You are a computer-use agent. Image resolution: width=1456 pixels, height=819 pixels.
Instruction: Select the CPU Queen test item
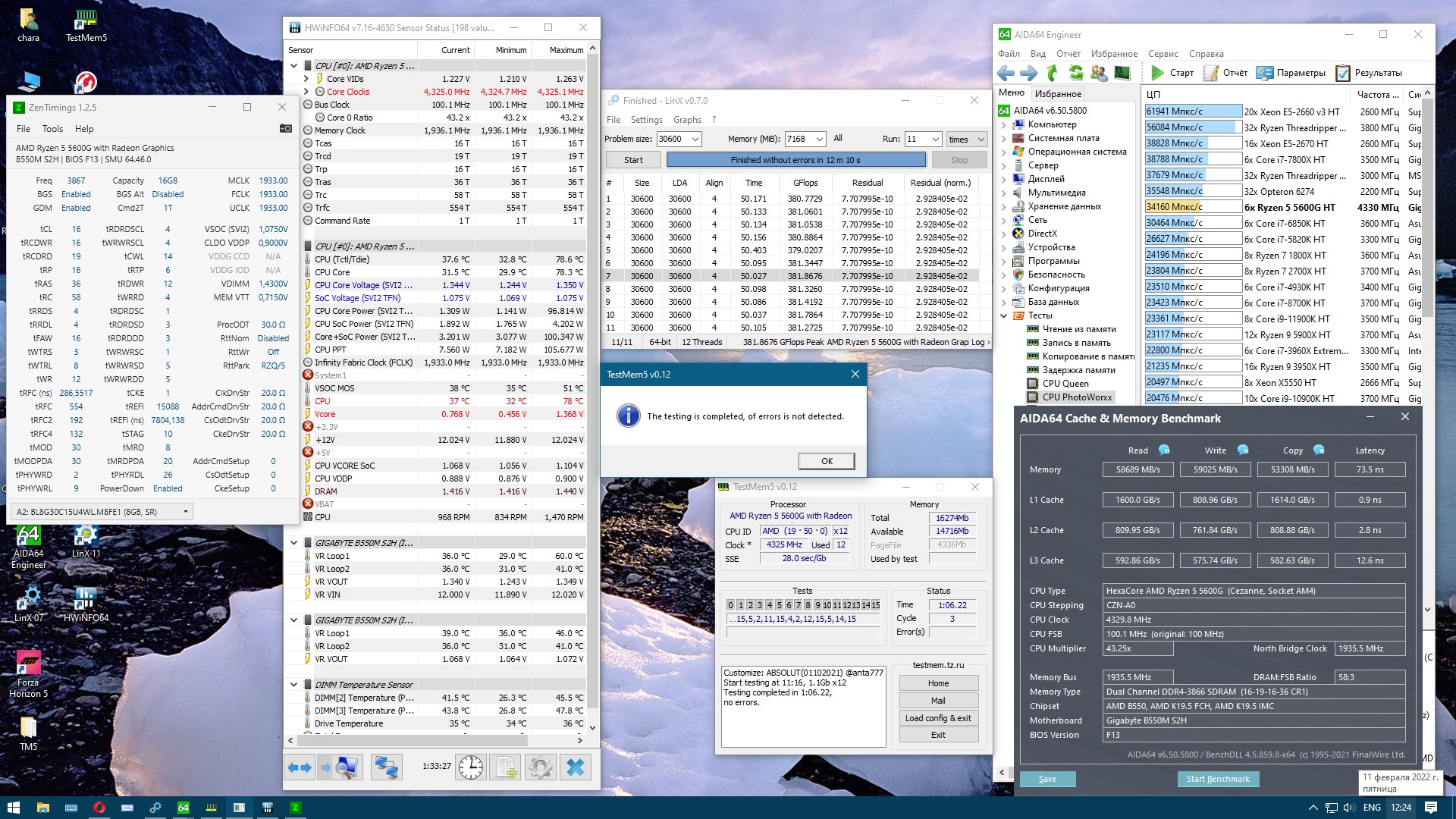(x=1065, y=384)
